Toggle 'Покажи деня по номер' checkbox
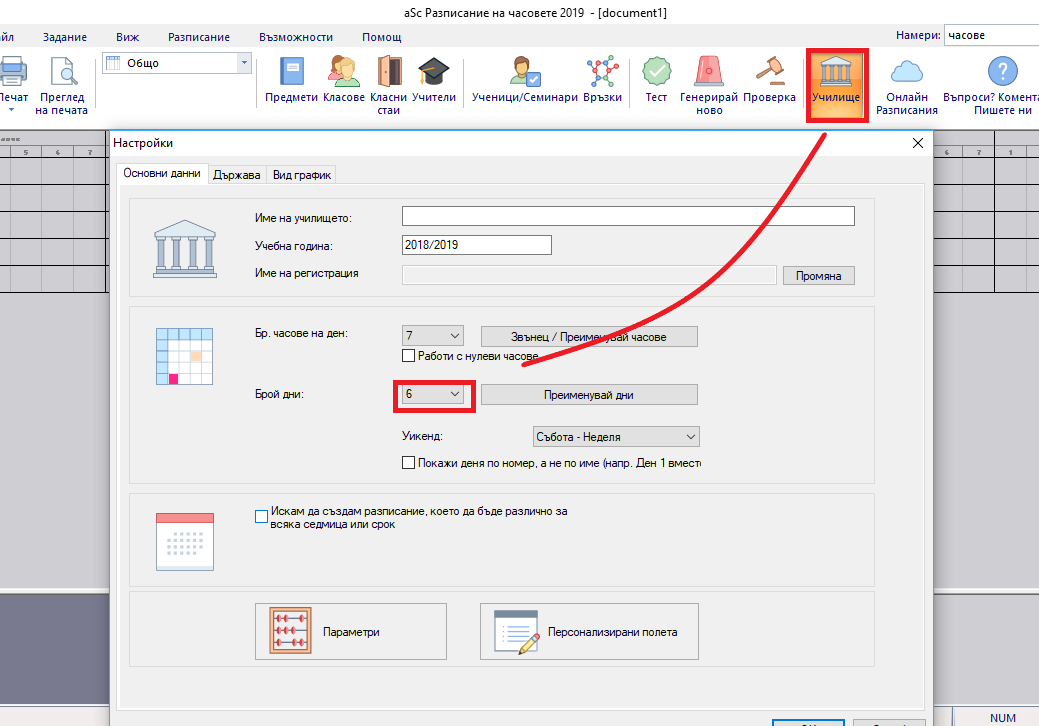This screenshot has height=726, width=1039. point(408,463)
